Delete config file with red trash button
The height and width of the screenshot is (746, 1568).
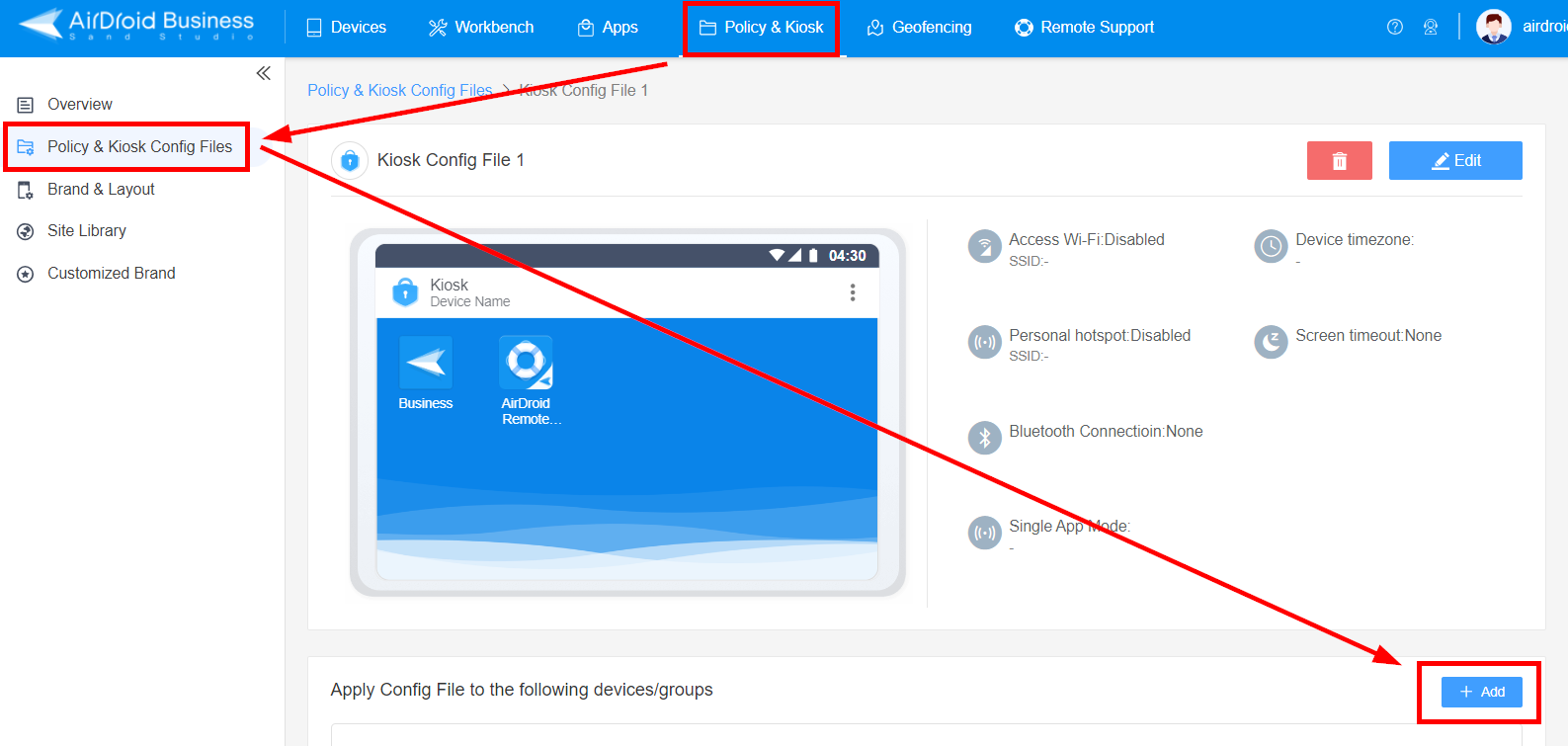(1340, 160)
